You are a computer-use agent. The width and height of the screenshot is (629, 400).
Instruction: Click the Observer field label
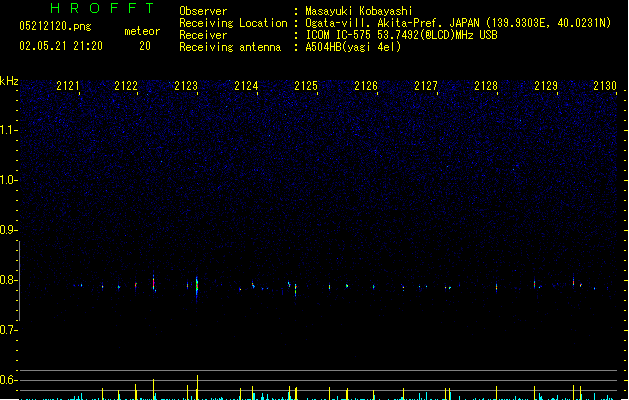[203, 11]
